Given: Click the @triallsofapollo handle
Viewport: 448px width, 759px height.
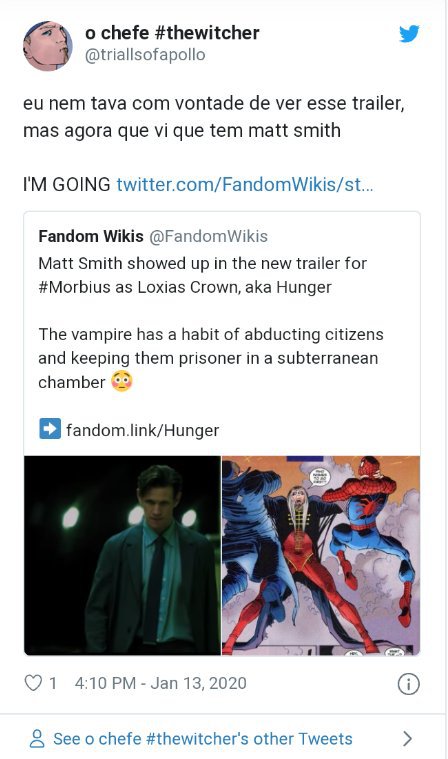Looking at the screenshot, I should pos(145,55).
